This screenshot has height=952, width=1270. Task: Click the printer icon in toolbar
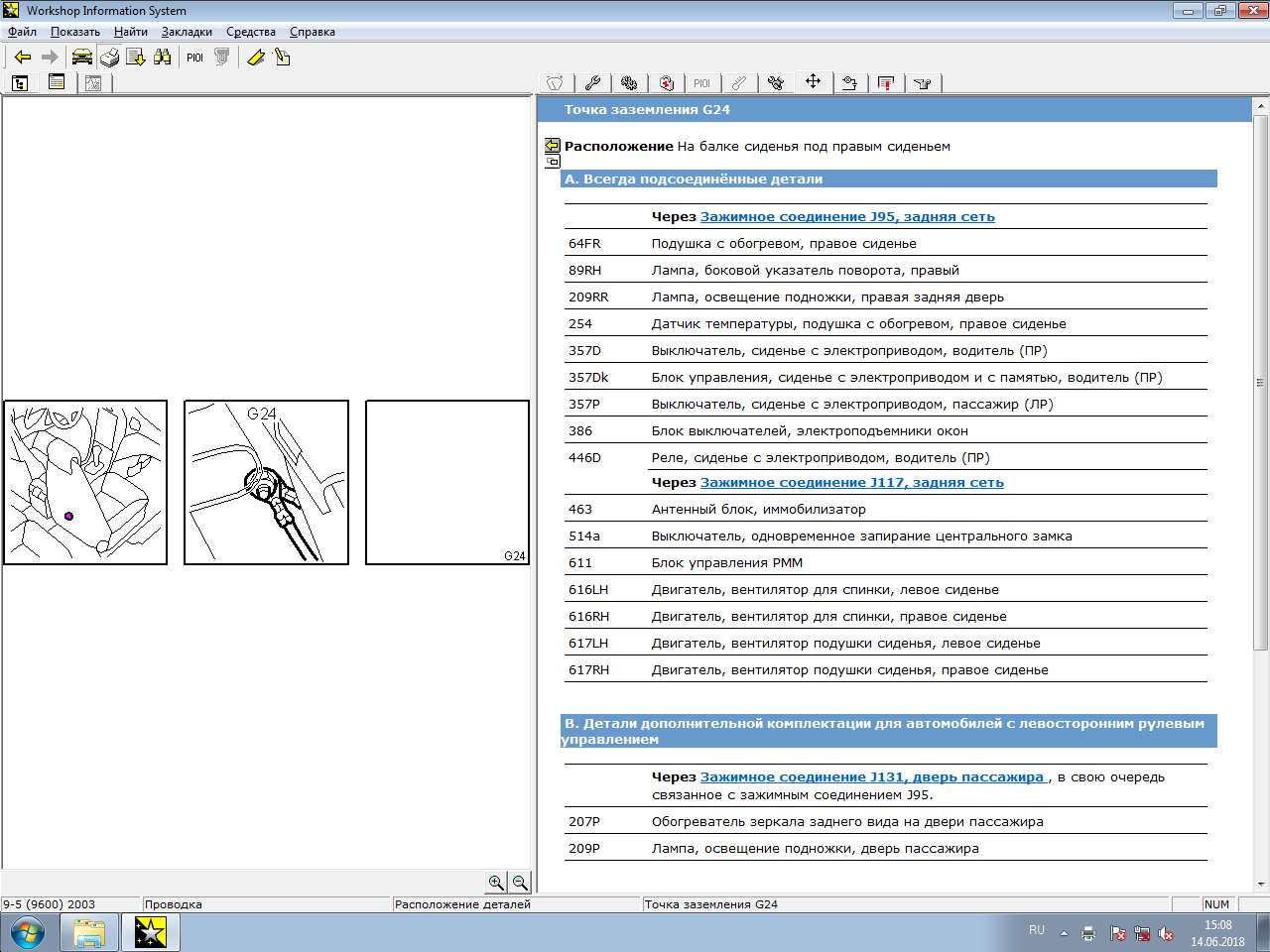109,58
